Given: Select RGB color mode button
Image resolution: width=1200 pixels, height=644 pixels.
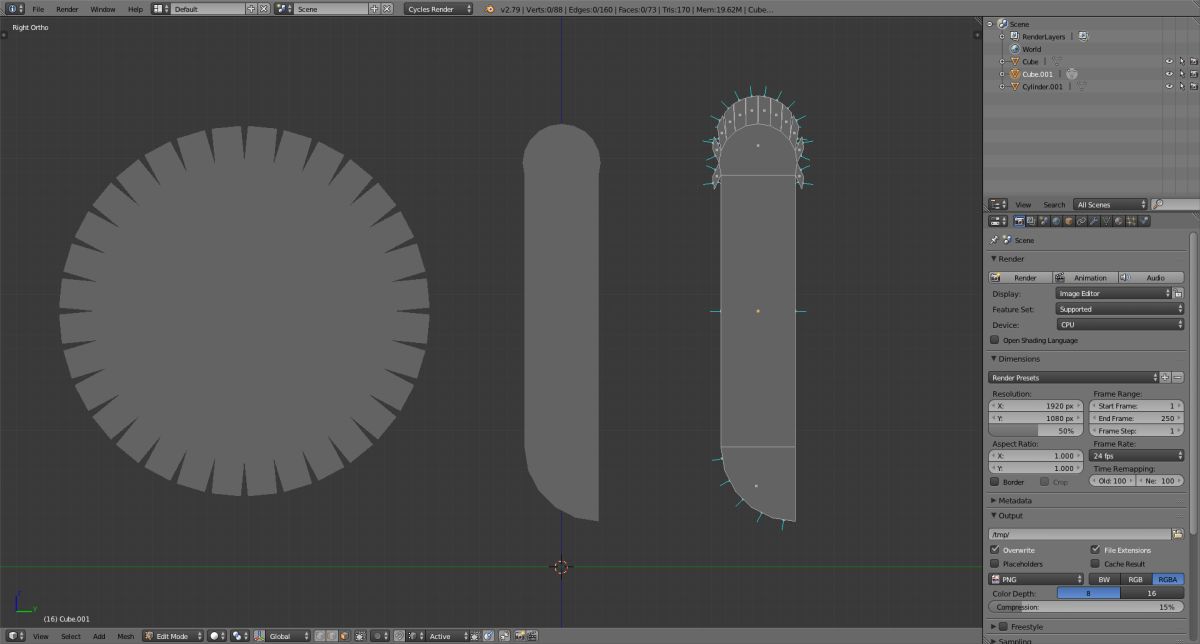Looking at the screenshot, I should coord(1136,579).
